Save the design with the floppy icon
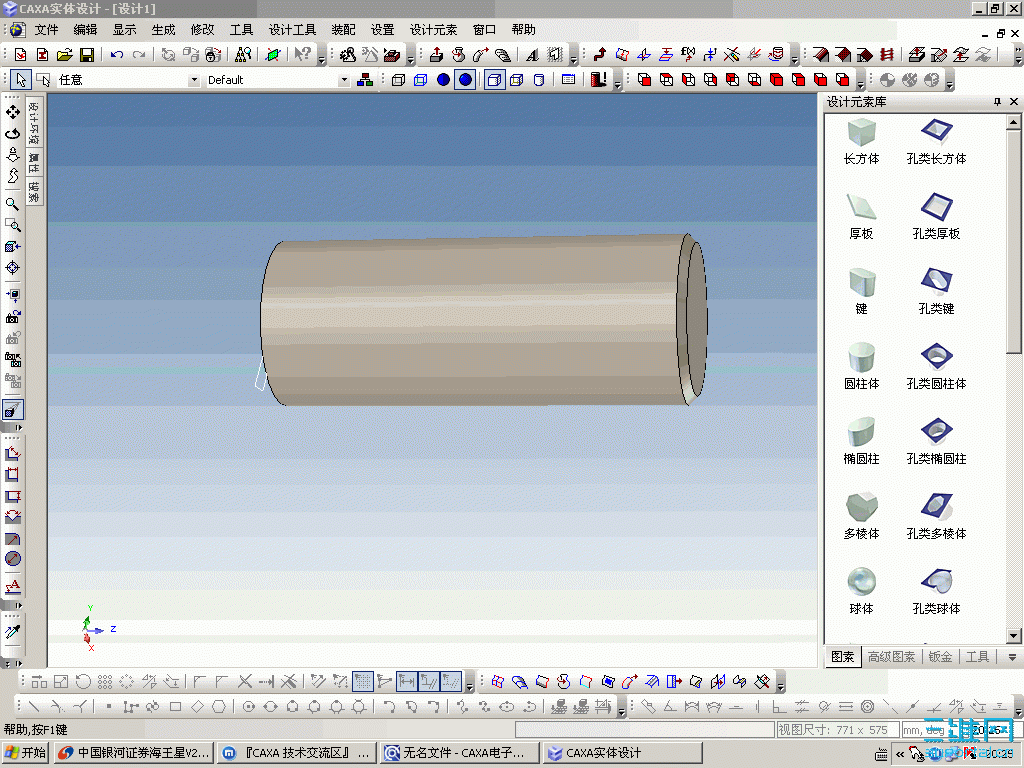This screenshot has width=1024, height=768. pyautogui.click(x=86, y=55)
